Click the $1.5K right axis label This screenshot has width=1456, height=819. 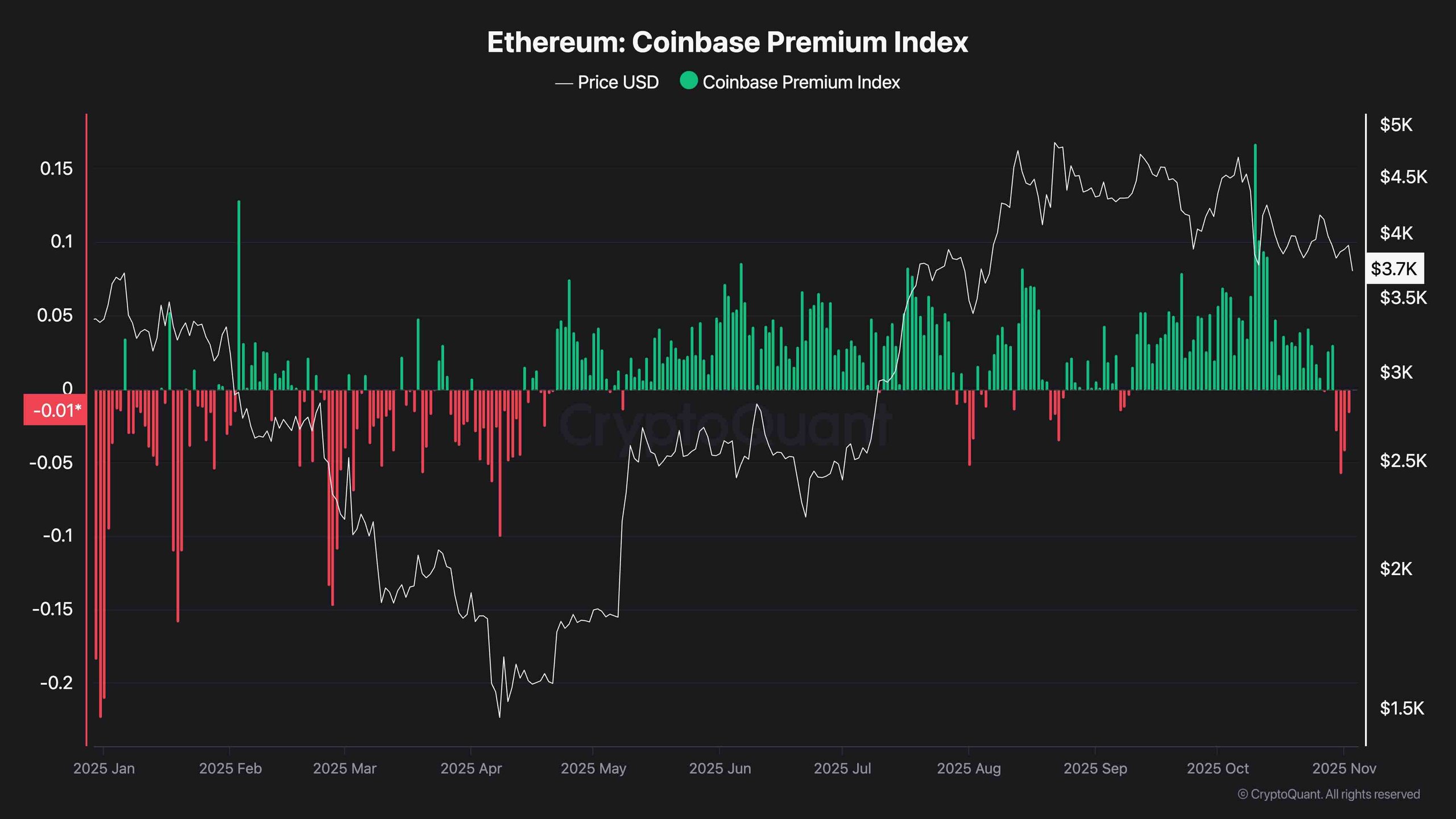pos(1402,708)
